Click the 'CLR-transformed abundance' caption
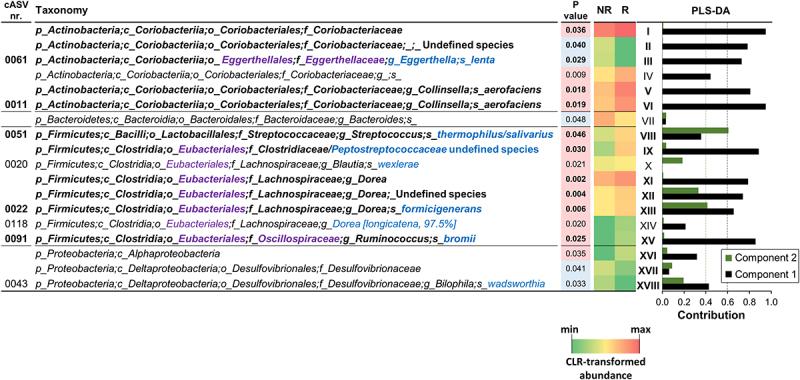The image size is (800, 380). [606, 369]
